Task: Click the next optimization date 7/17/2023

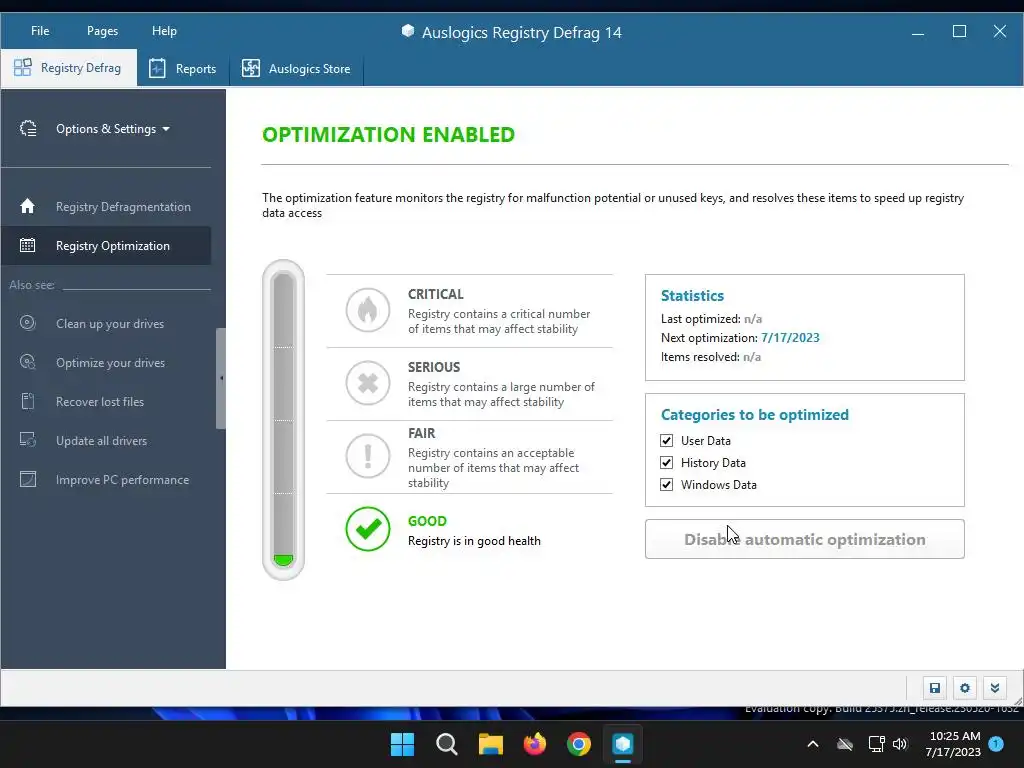Action: (790, 338)
